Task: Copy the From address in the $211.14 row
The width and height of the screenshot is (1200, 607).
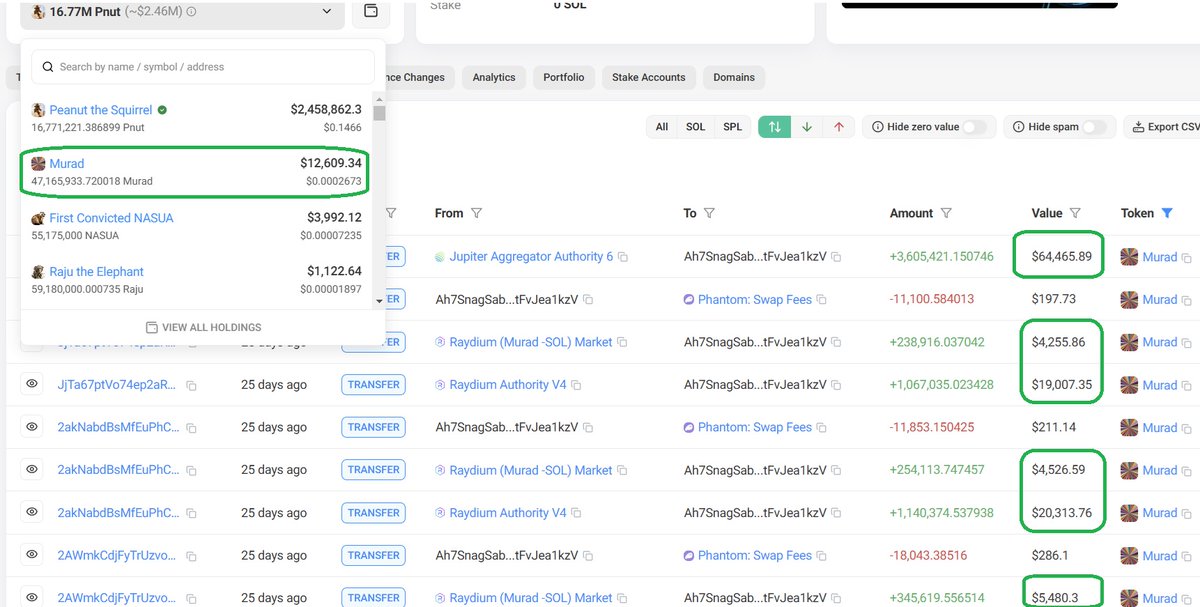Action: pos(588,428)
